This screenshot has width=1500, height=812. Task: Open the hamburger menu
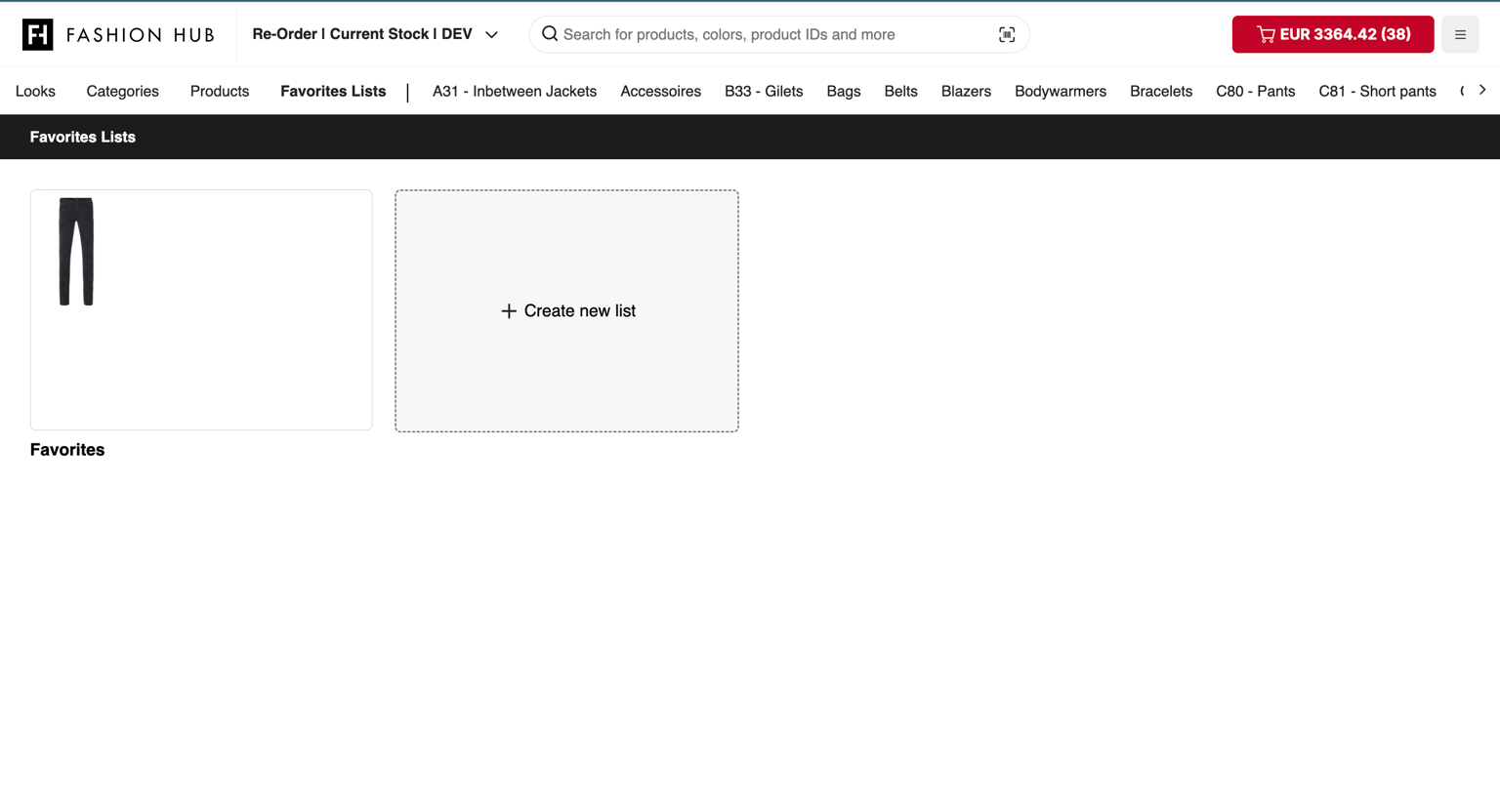[x=1460, y=34]
